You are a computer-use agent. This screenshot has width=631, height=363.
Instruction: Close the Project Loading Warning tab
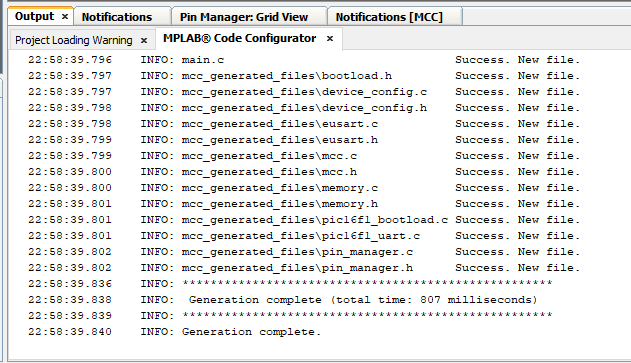coord(144,41)
